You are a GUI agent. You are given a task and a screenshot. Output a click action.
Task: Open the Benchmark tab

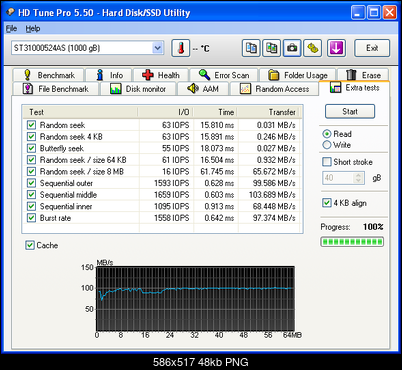click(48, 75)
